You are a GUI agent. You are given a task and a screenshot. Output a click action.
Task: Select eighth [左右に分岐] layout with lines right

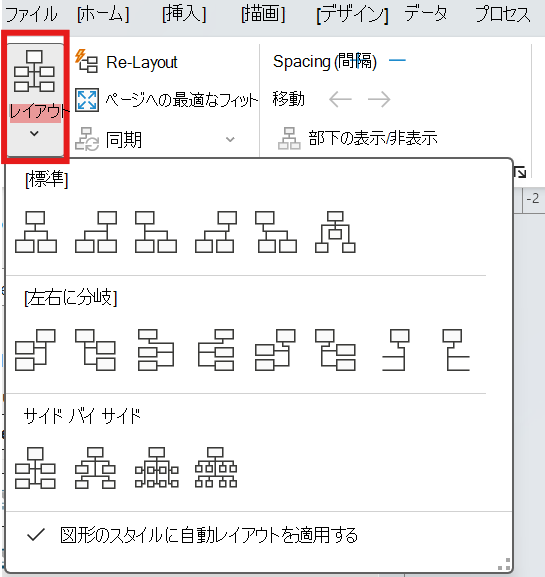[456, 350]
